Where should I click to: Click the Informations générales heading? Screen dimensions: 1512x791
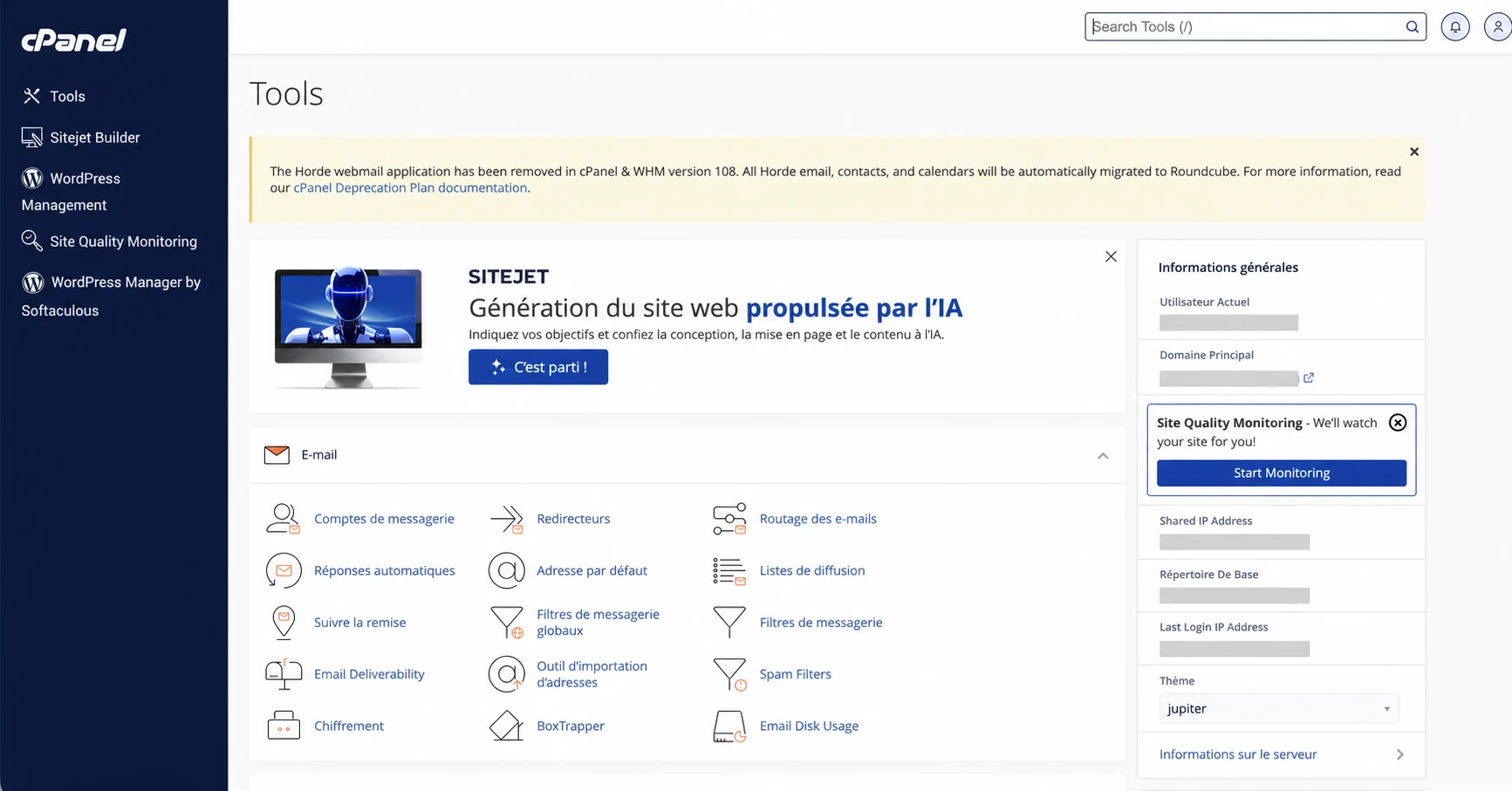pos(1228,267)
